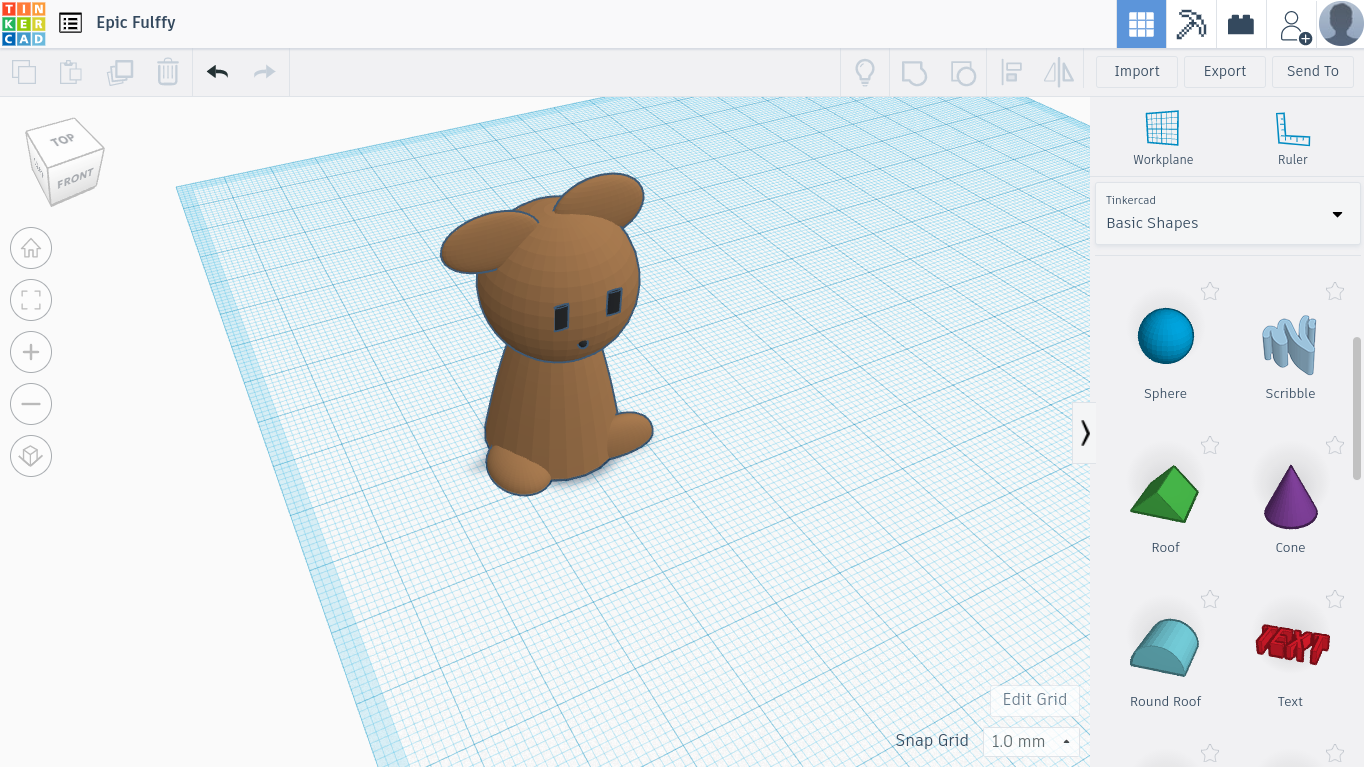
Task: Select the Workplane tool
Action: click(x=1162, y=137)
